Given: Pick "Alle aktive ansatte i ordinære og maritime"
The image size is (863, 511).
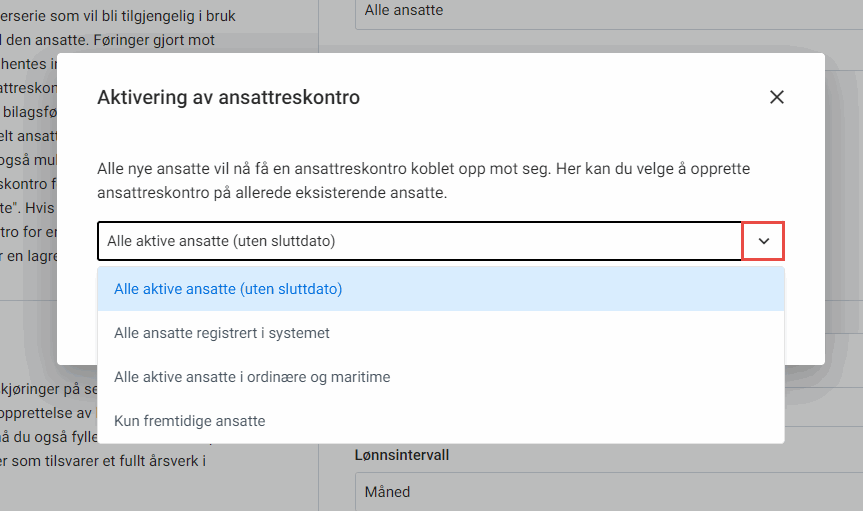Looking at the screenshot, I should click(x=252, y=377).
